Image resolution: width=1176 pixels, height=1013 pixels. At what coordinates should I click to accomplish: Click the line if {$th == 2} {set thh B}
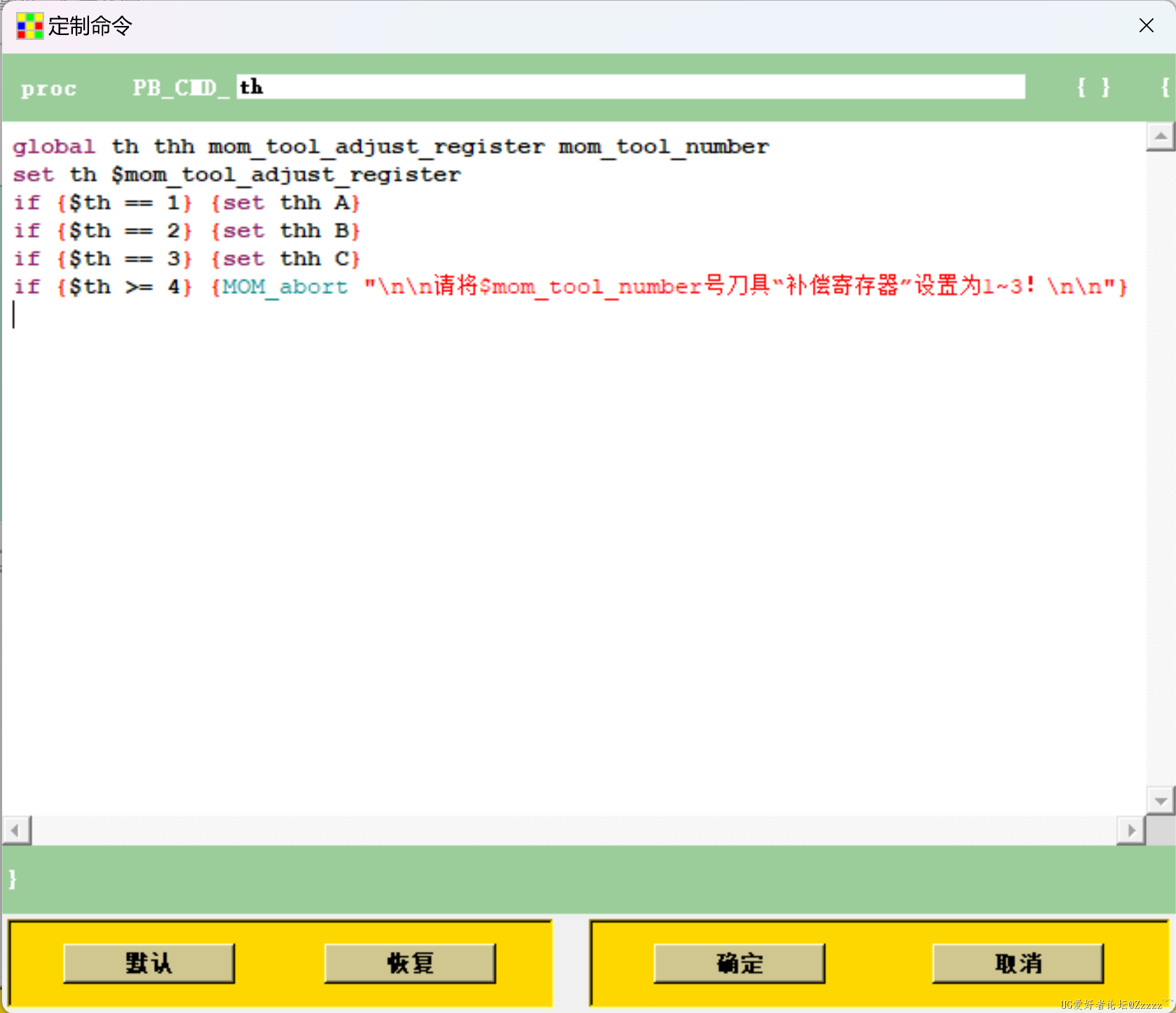[186, 231]
